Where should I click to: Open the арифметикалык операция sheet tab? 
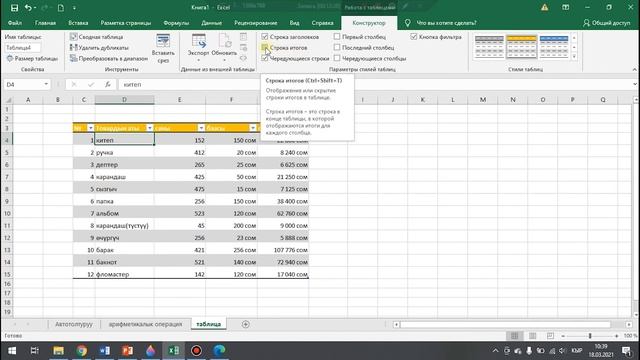point(145,324)
